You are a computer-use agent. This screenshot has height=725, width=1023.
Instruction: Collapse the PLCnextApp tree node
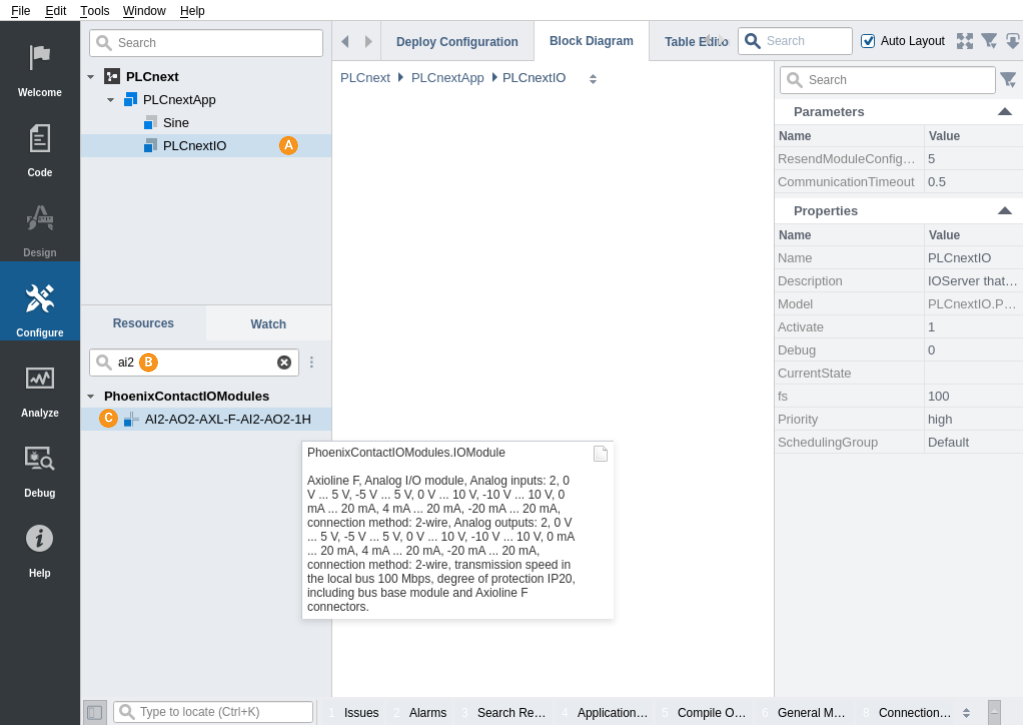[111, 100]
